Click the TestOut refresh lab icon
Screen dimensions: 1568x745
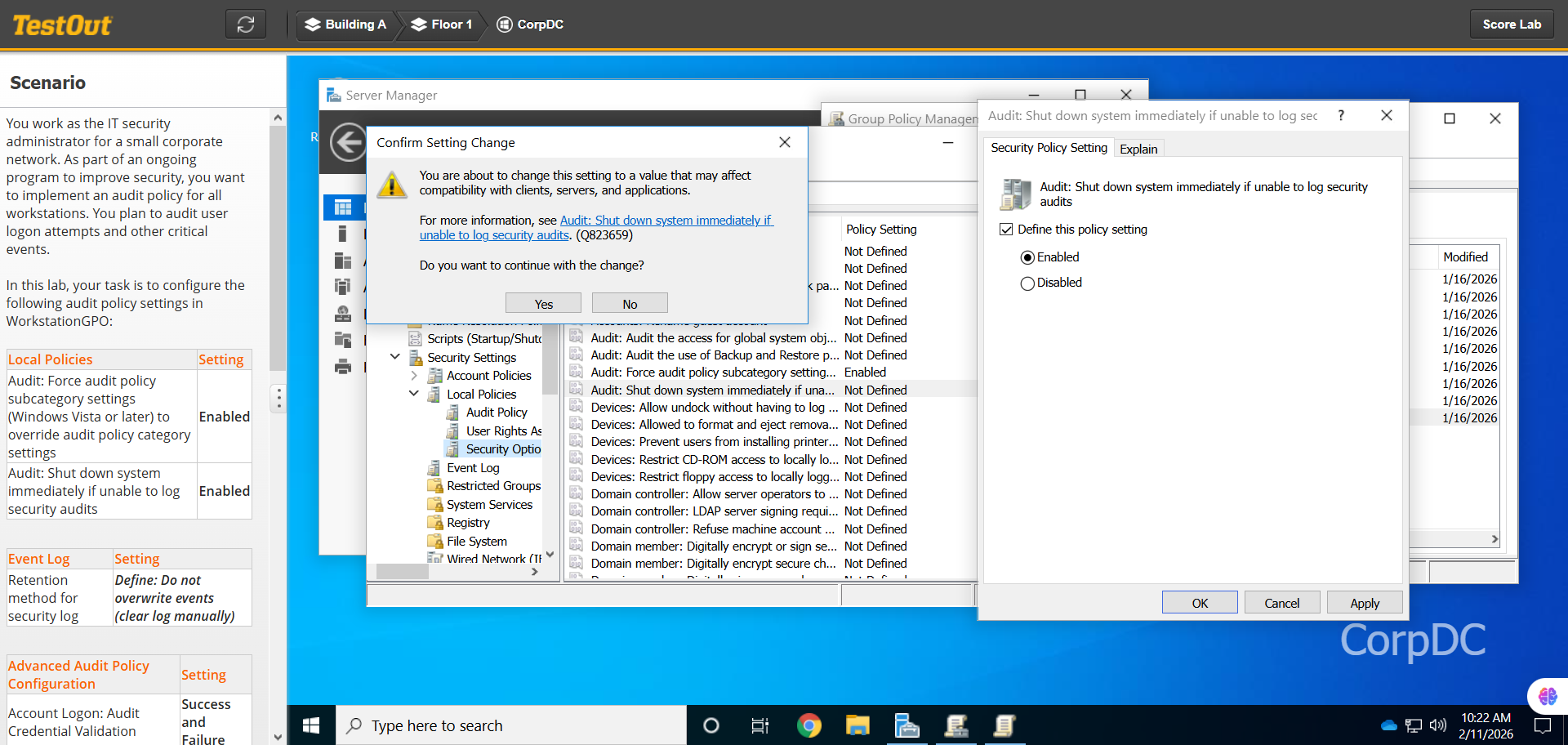pyautogui.click(x=245, y=25)
